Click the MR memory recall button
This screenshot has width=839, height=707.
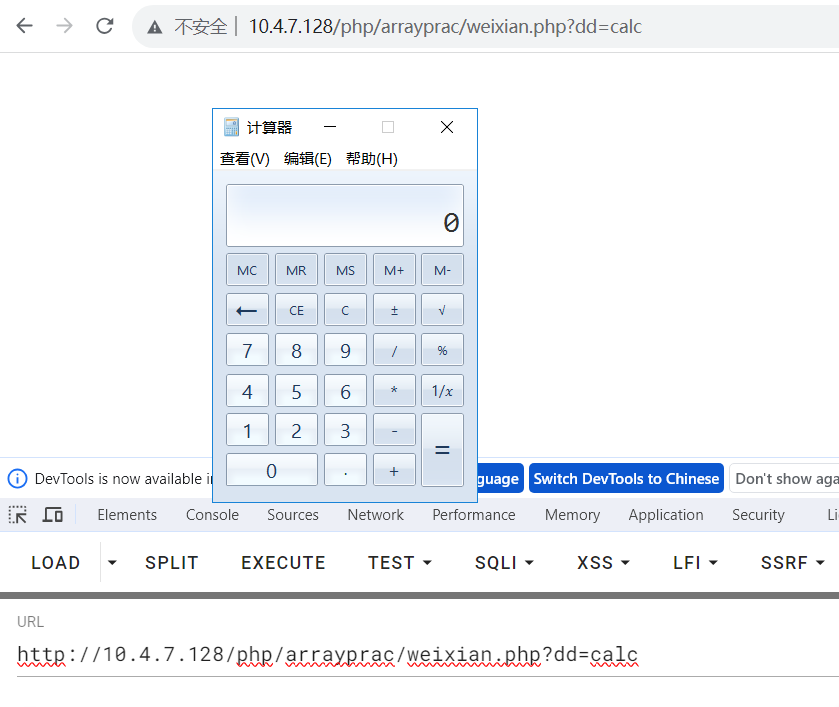(x=296, y=270)
